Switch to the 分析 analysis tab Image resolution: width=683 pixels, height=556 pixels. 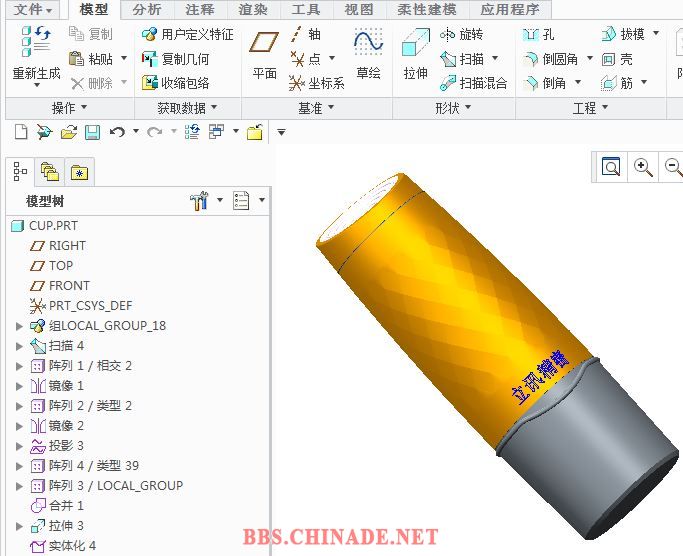[x=147, y=9]
